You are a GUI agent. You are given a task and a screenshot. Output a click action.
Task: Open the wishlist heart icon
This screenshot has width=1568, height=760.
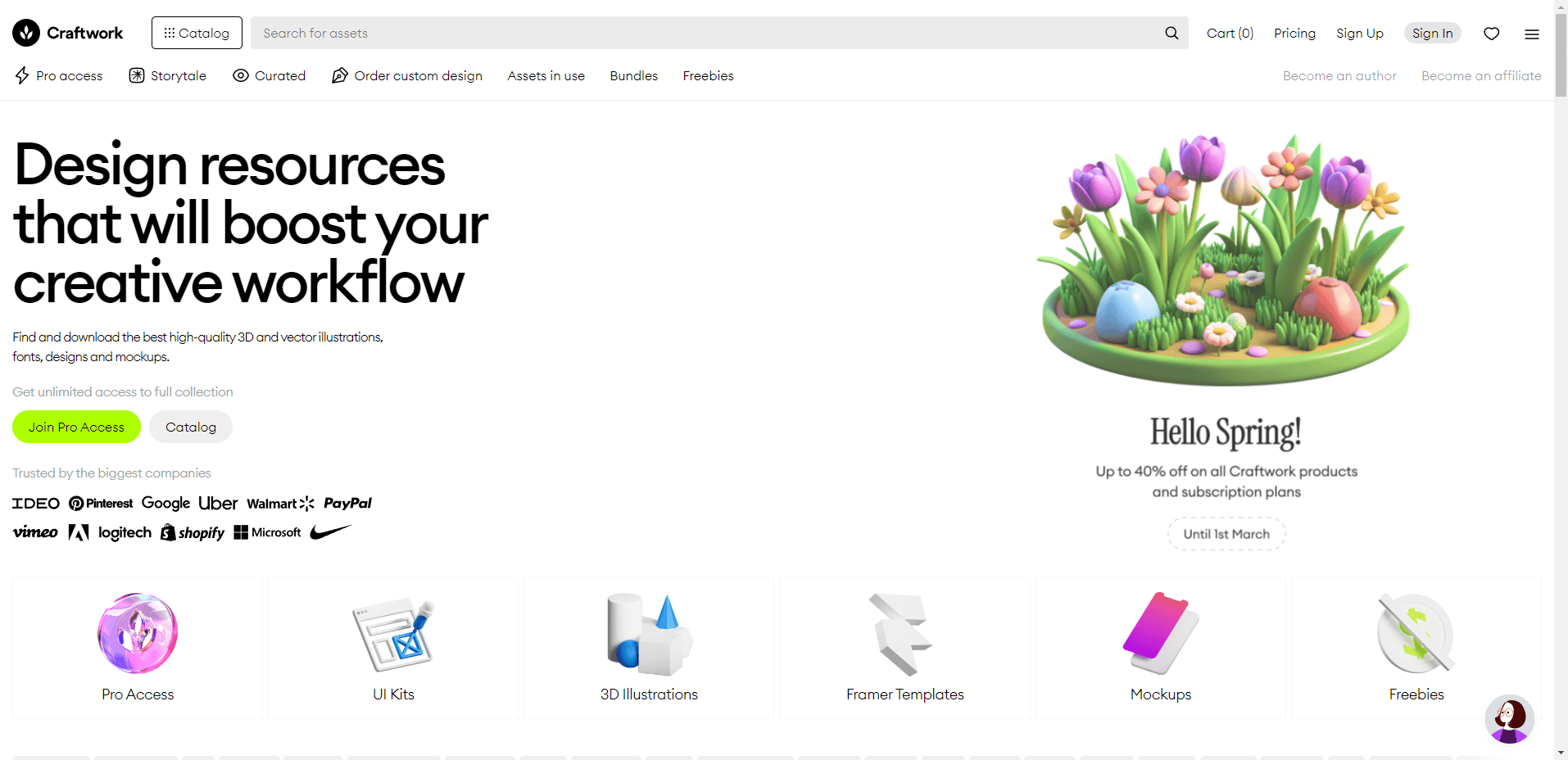[x=1491, y=34]
